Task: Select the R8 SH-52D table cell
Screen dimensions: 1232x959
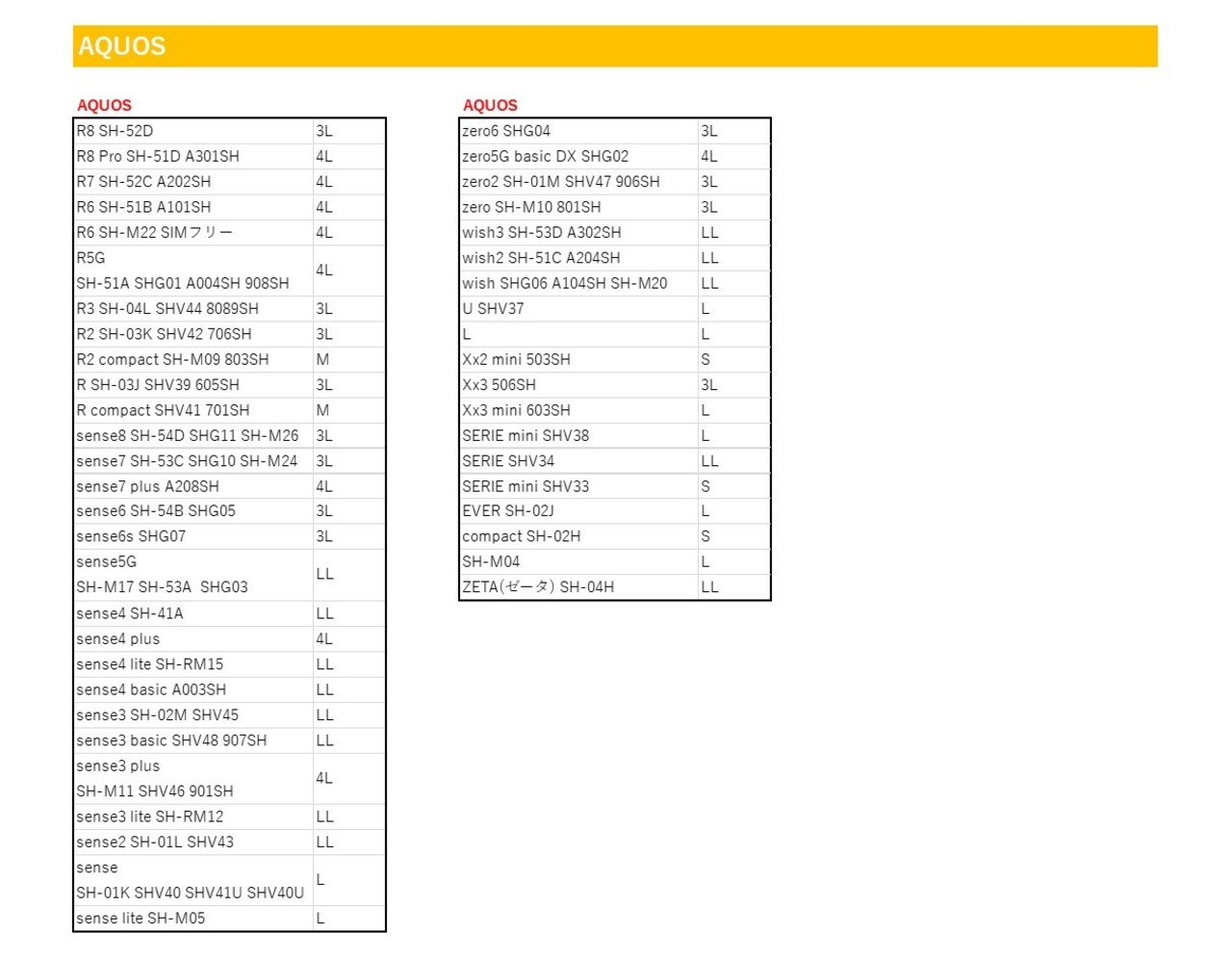Action: pyautogui.click(x=193, y=131)
